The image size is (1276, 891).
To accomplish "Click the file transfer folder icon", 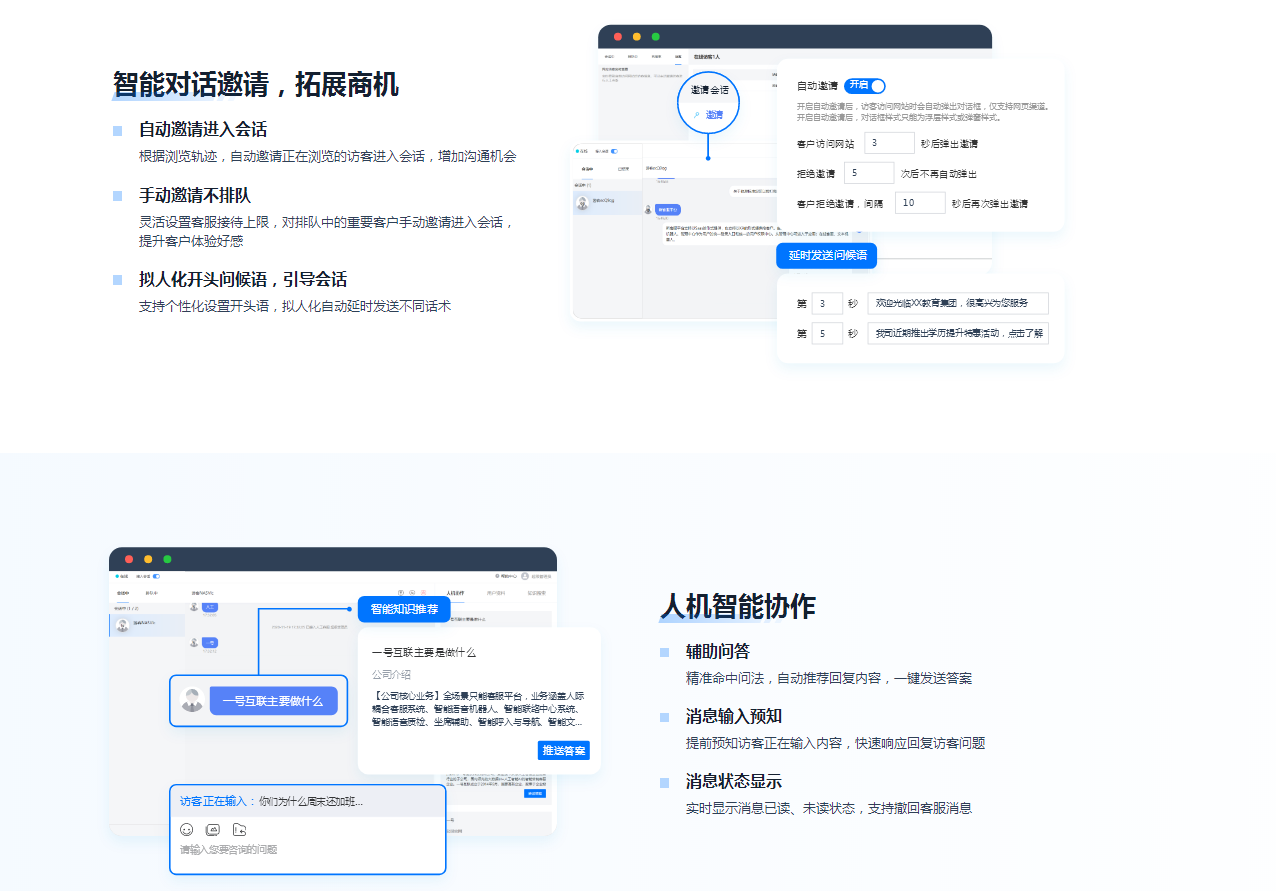I will (x=239, y=829).
